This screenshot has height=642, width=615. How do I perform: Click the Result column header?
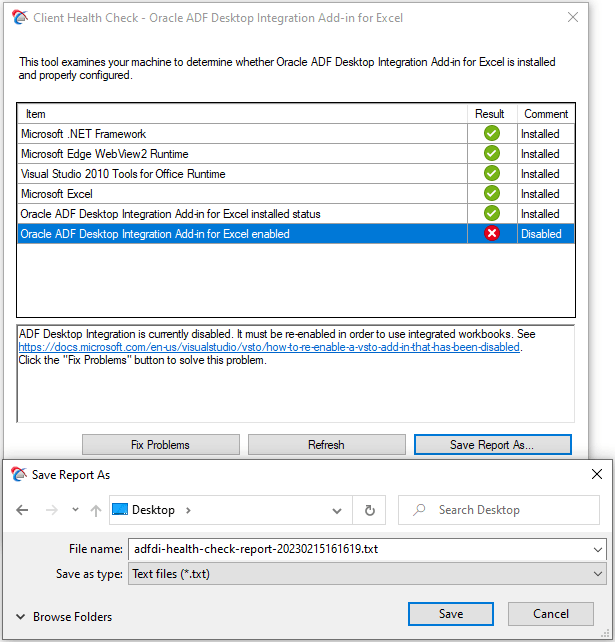tap(492, 114)
